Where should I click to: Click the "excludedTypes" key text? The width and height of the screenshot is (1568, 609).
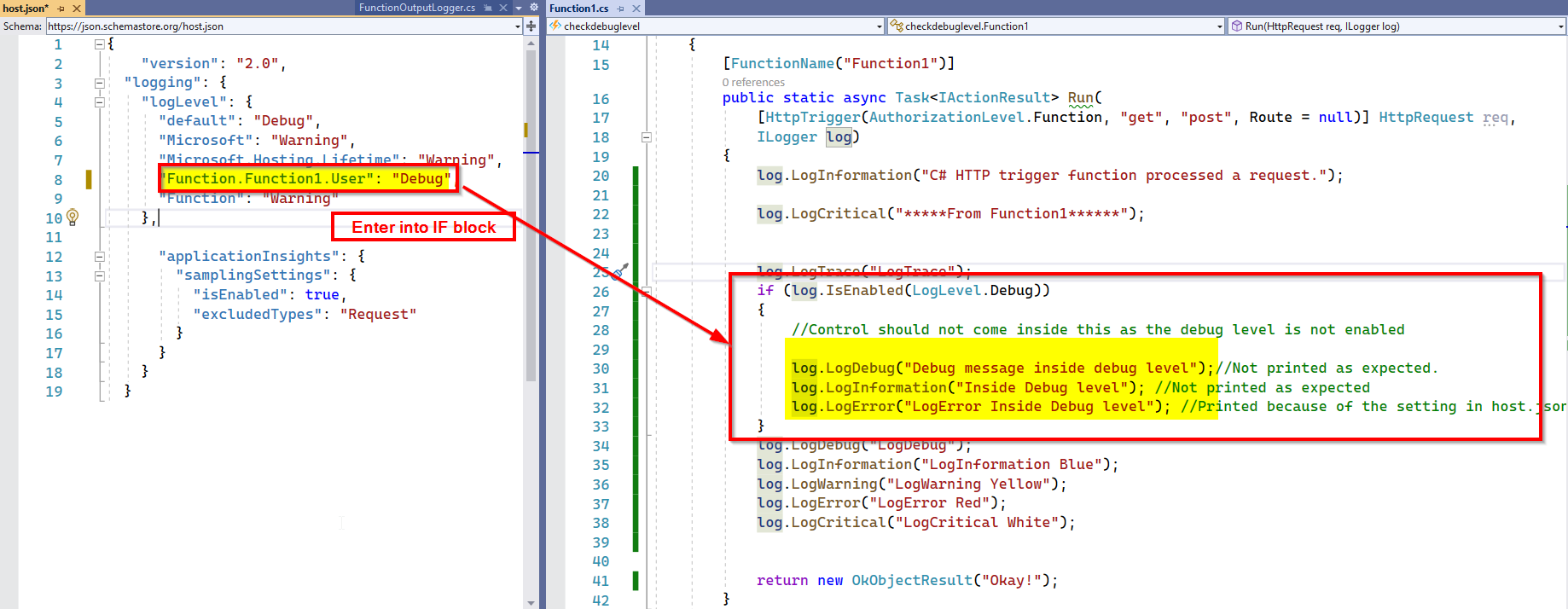pyautogui.click(x=258, y=315)
